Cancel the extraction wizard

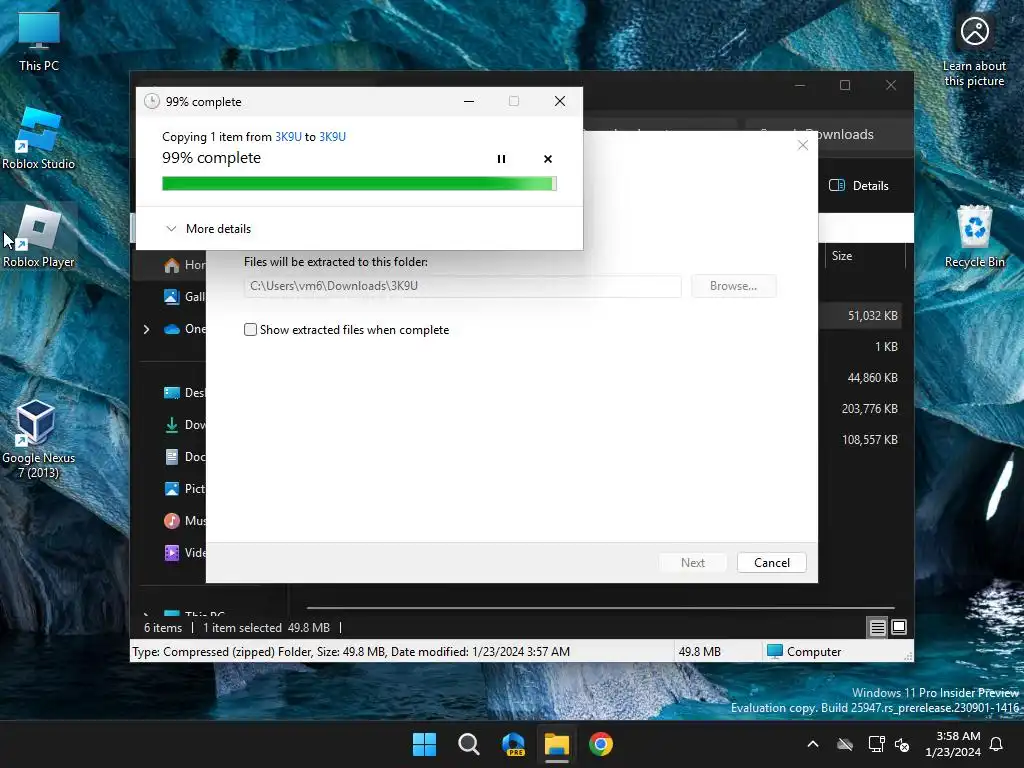(x=771, y=562)
